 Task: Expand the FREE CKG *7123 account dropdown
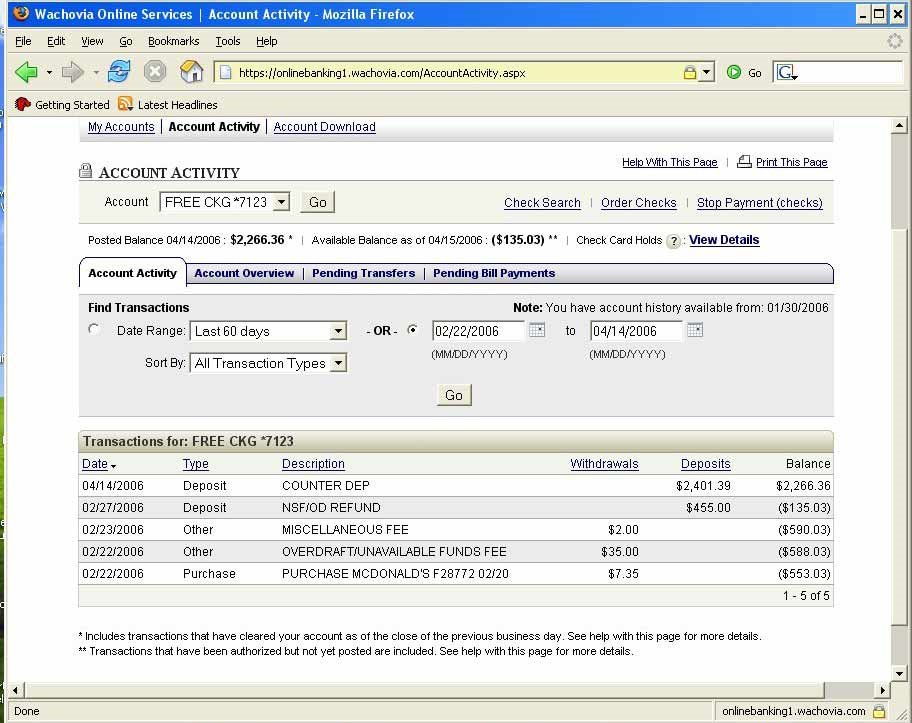[281, 202]
